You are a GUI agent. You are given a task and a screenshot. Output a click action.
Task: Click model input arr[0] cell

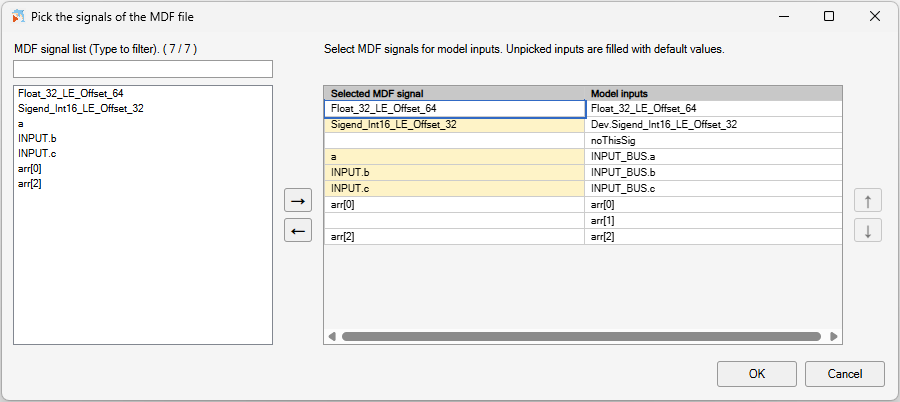713,205
